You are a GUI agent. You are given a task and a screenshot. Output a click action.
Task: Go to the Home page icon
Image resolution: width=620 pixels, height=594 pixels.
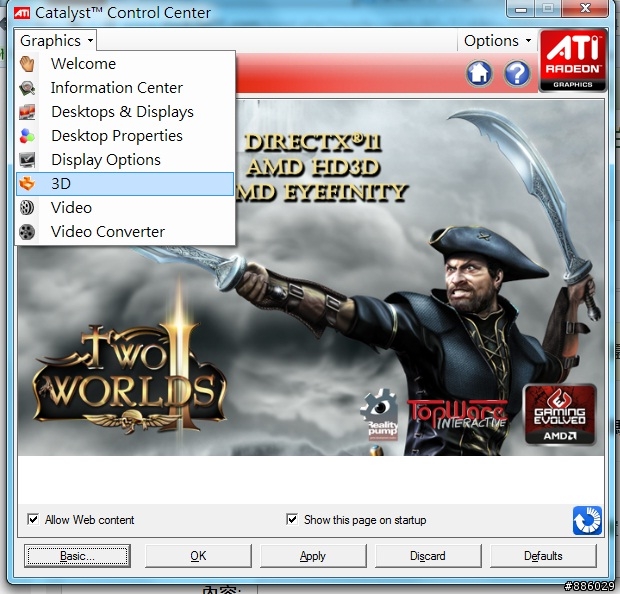pyautogui.click(x=479, y=73)
